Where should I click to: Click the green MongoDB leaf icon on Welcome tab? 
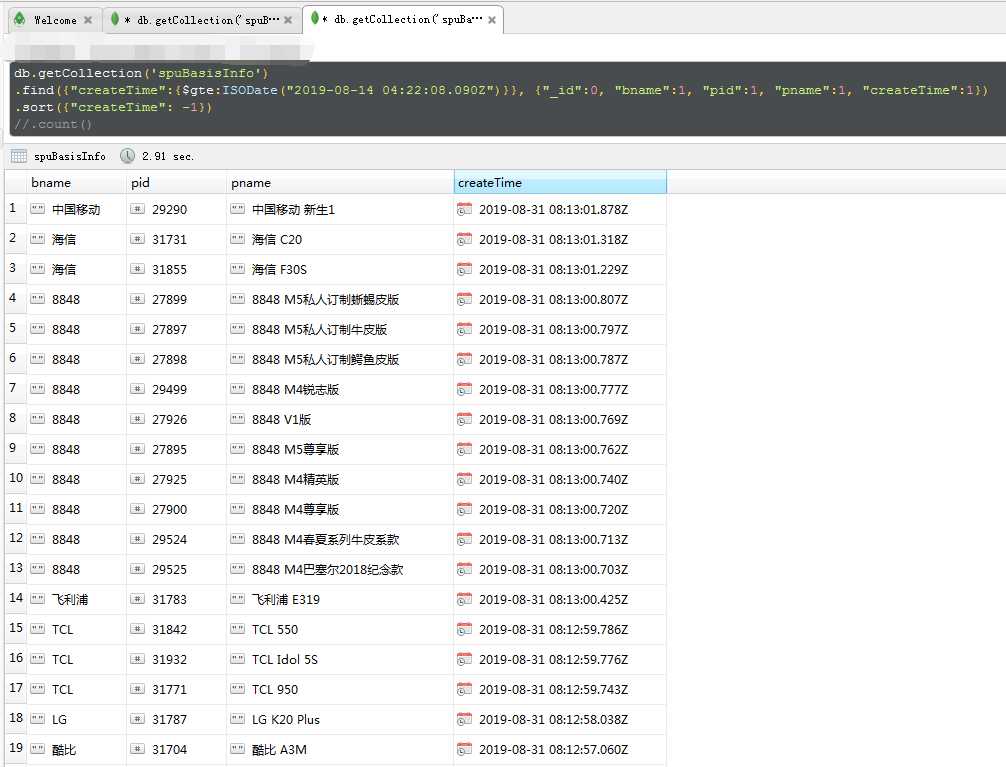coord(20,19)
